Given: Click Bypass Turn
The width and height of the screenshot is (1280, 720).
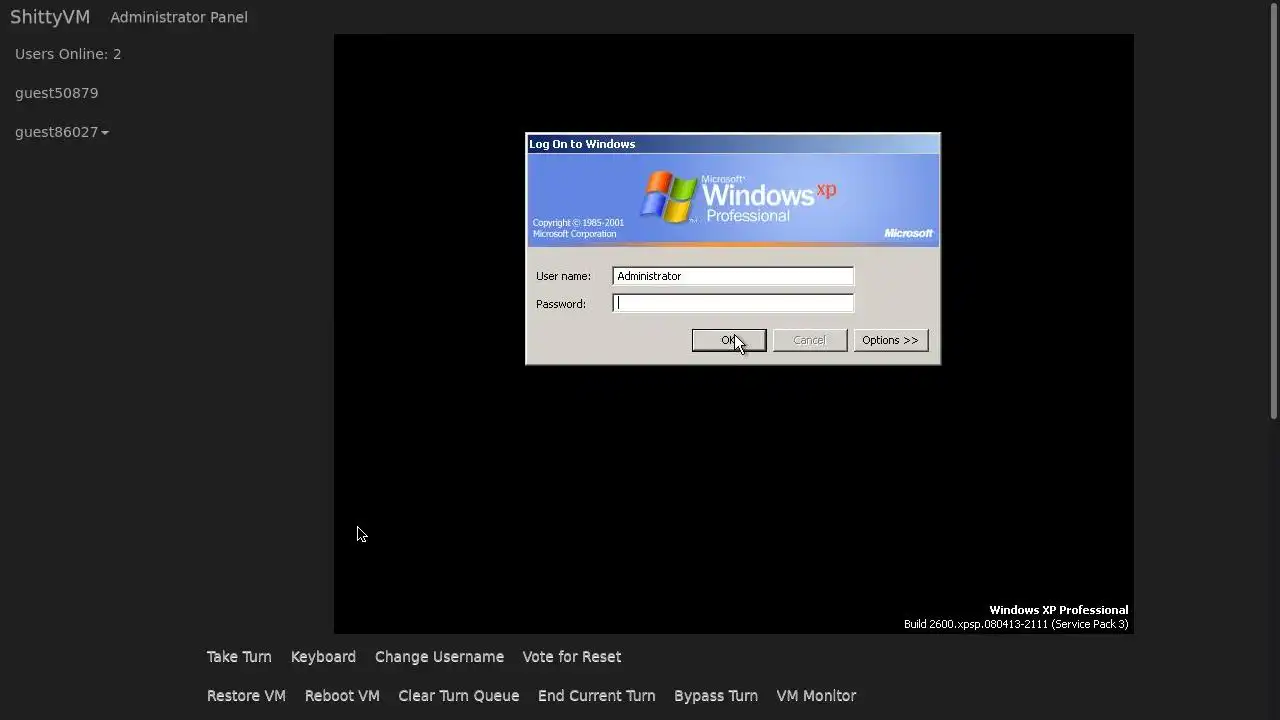Looking at the screenshot, I should click(x=716, y=696).
